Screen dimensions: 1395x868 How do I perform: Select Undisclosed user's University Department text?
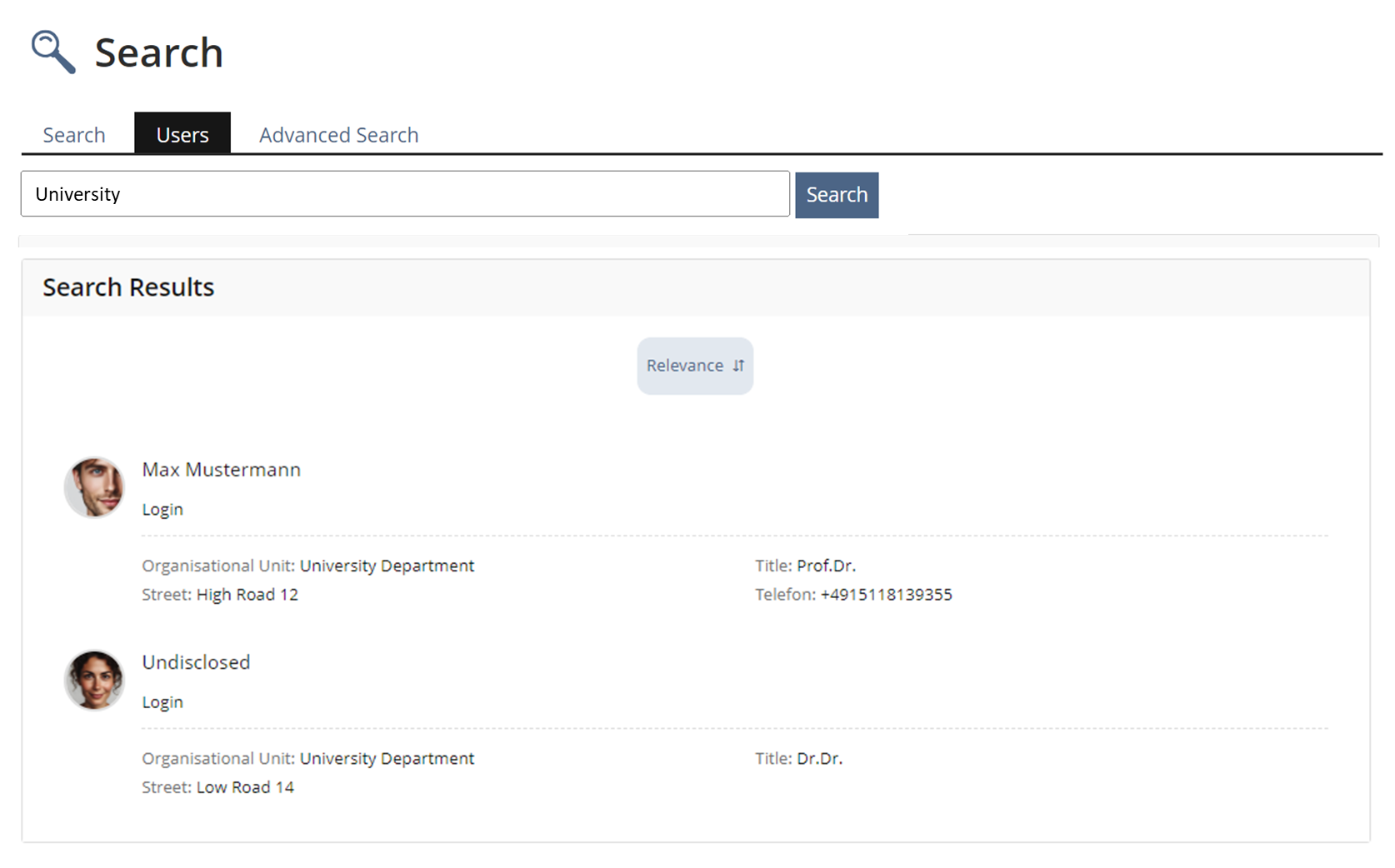(x=387, y=759)
